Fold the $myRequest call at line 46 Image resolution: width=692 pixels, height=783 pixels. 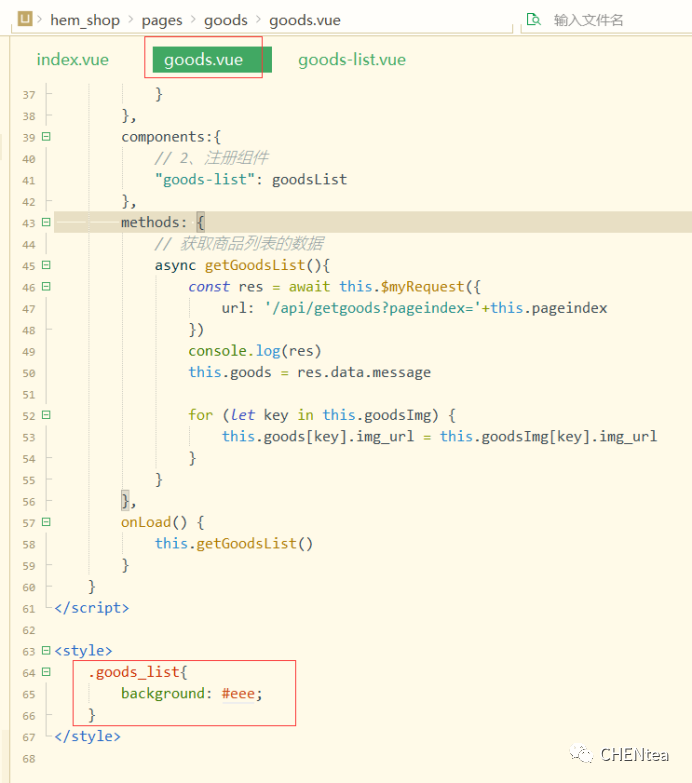click(x=46, y=287)
